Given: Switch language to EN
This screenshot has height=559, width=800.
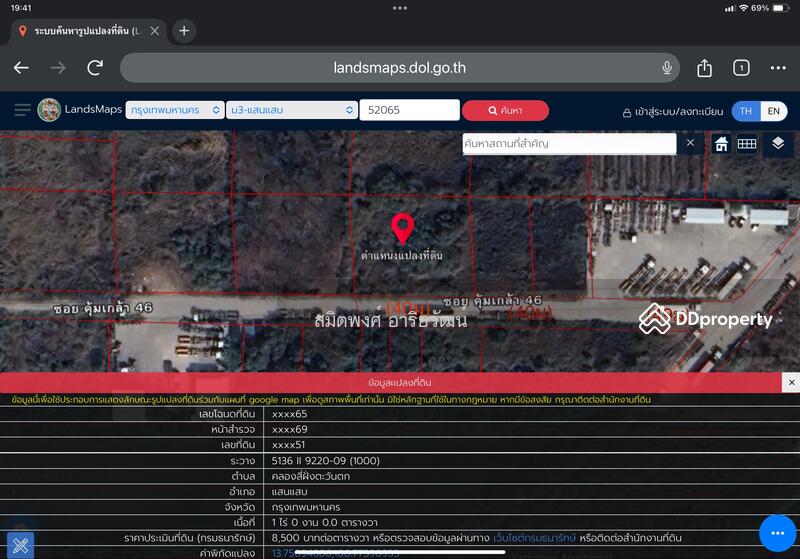Looking at the screenshot, I should [773, 111].
